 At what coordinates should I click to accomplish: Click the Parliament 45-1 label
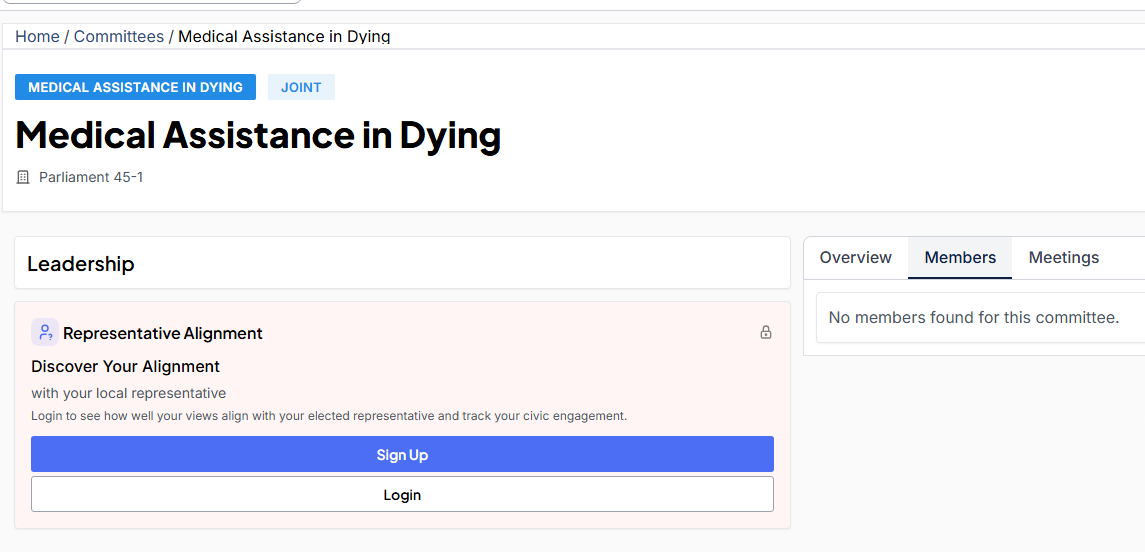(91, 177)
